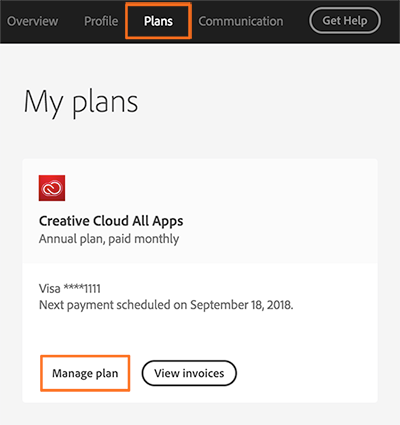Image resolution: width=400 pixels, height=425 pixels.
Task: Click the red Creative Cloud logo icon
Action: tap(52, 188)
